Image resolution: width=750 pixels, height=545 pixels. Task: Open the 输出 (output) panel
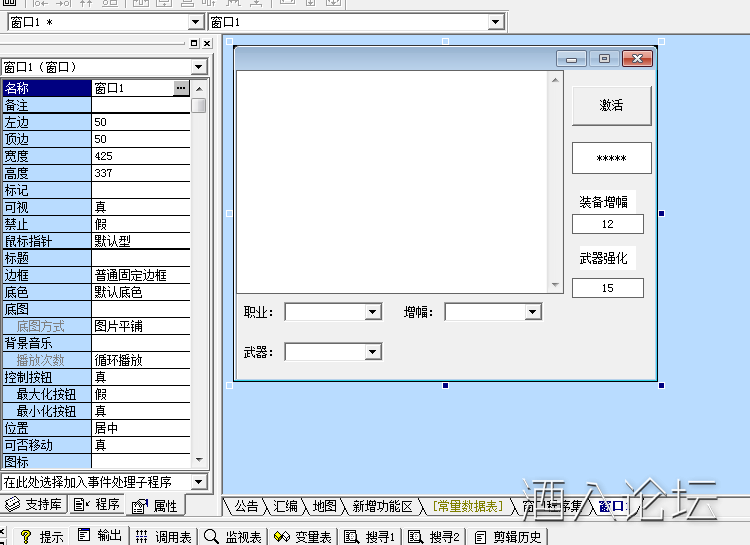pyautogui.click(x=100, y=536)
